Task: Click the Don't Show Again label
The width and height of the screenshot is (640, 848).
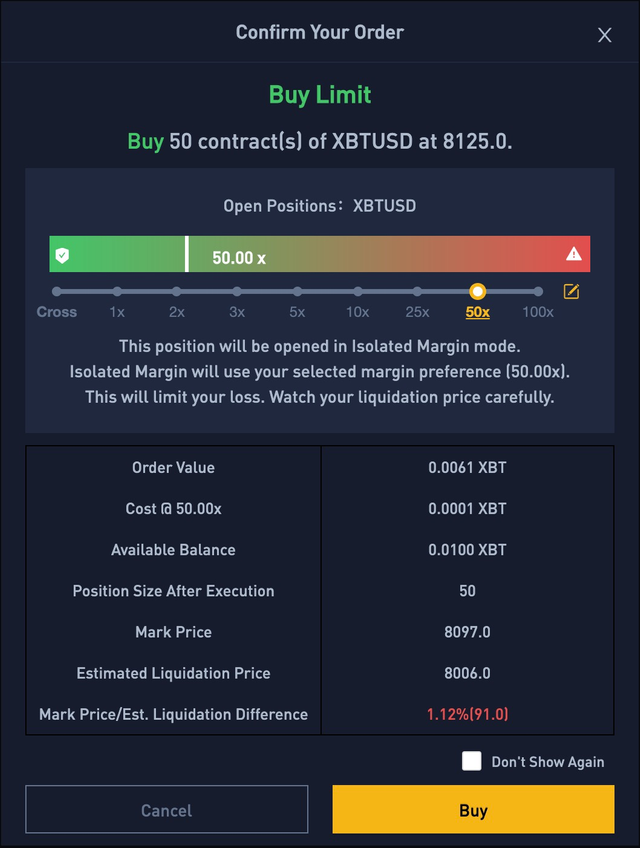Action: pyautogui.click(x=547, y=762)
